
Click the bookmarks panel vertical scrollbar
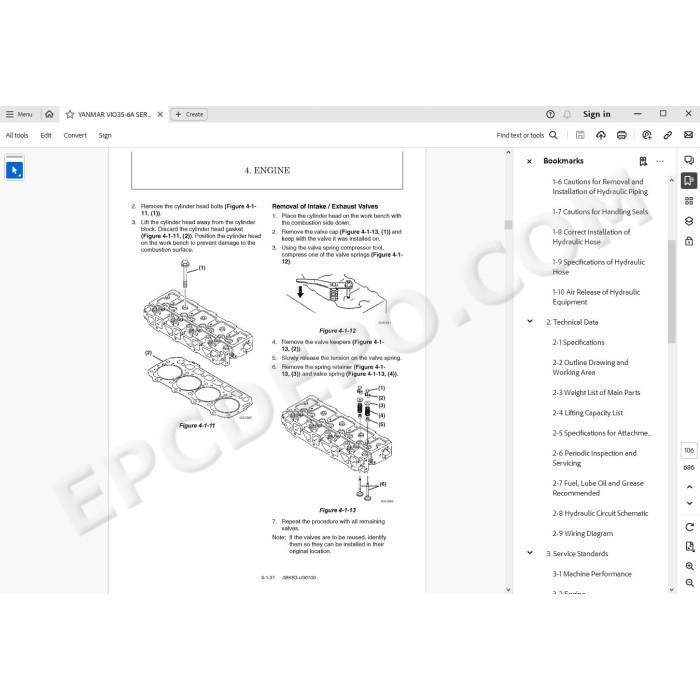(671, 291)
